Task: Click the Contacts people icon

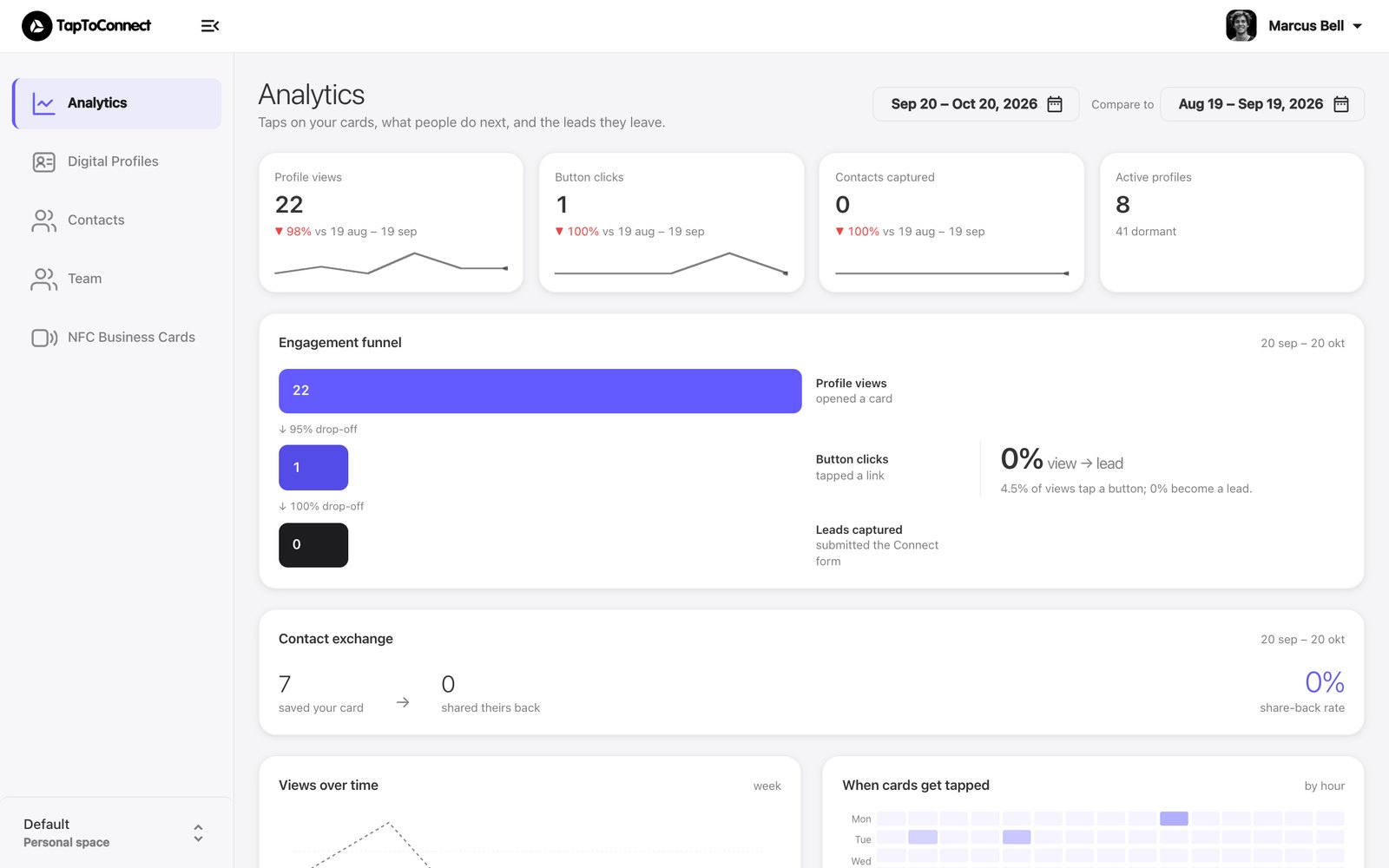Action: tap(43, 220)
